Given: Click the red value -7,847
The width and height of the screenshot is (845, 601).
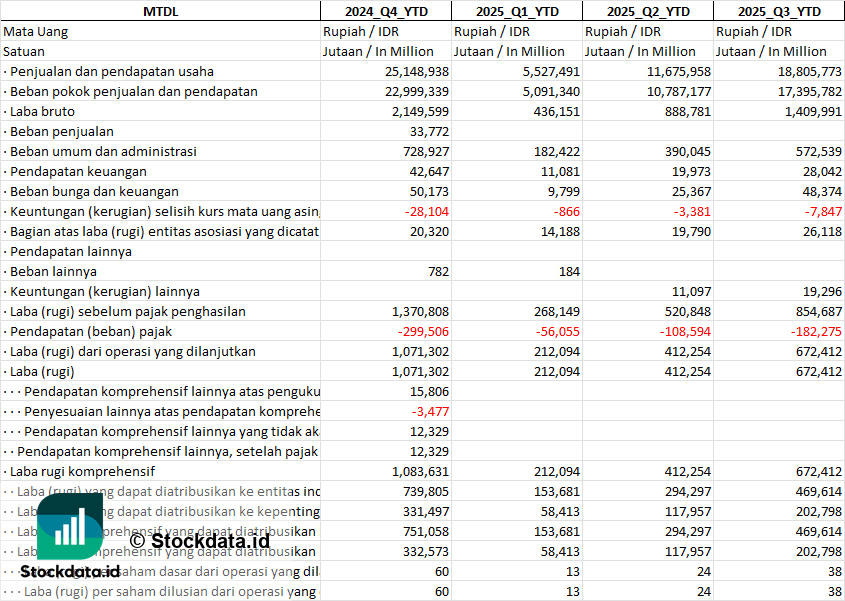Looking at the screenshot, I should click(x=823, y=211).
